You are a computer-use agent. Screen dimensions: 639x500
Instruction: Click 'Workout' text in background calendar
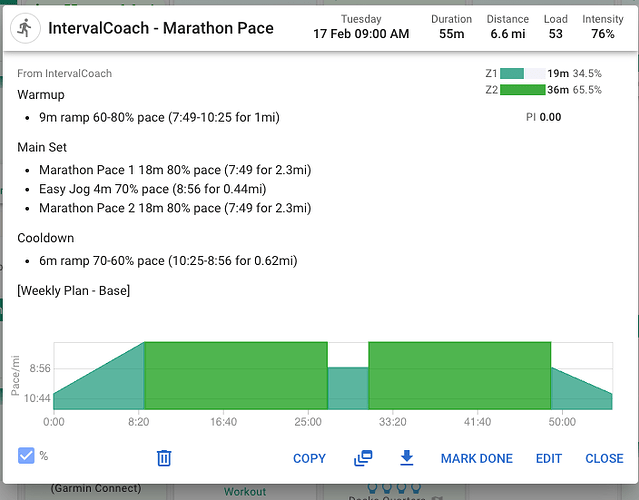pyautogui.click(x=245, y=491)
